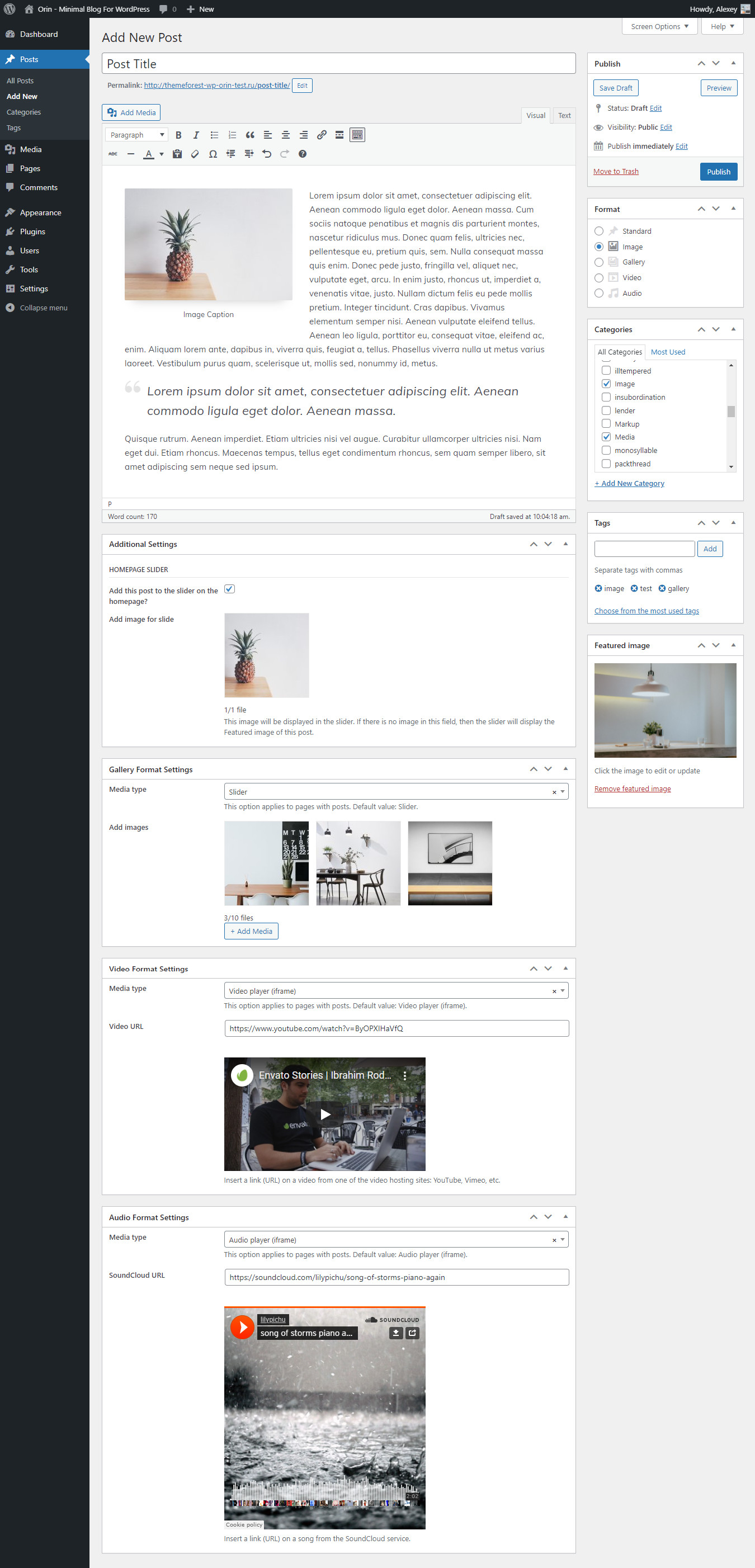
Task: Click the special character omega icon
Action: pyautogui.click(x=213, y=154)
